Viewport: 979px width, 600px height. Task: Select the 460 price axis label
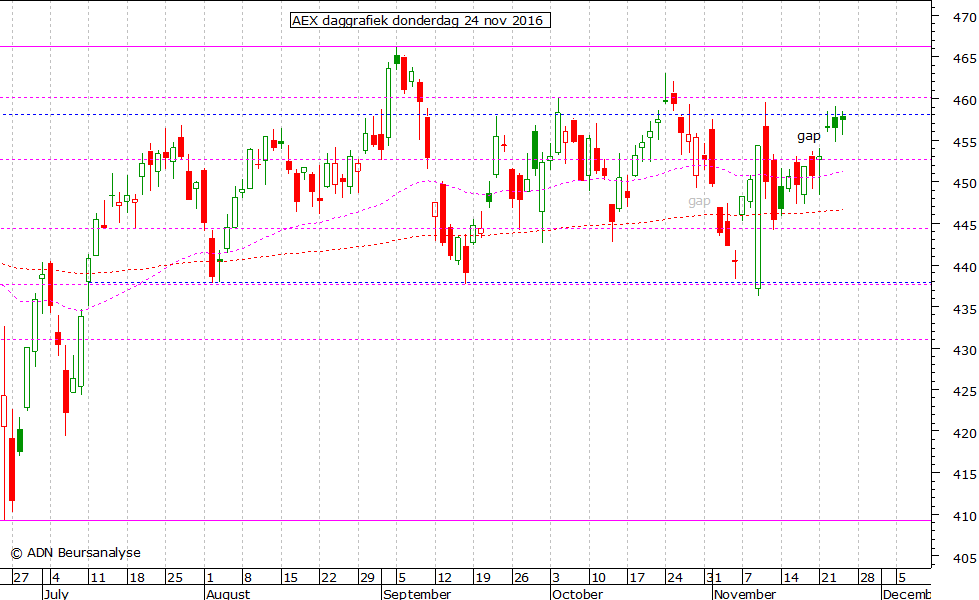coord(965,101)
